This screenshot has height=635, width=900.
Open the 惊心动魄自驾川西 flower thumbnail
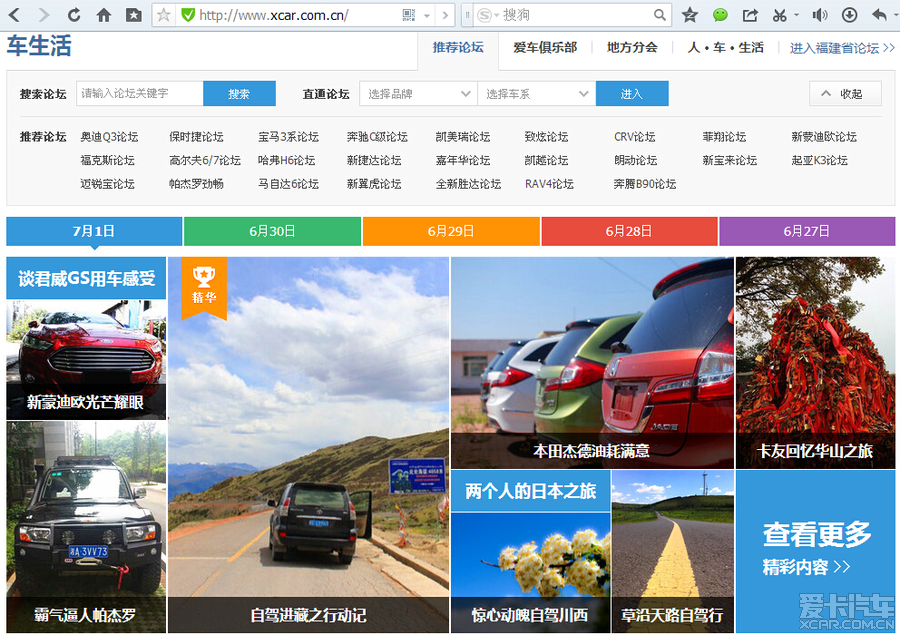pyautogui.click(x=530, y=572)
